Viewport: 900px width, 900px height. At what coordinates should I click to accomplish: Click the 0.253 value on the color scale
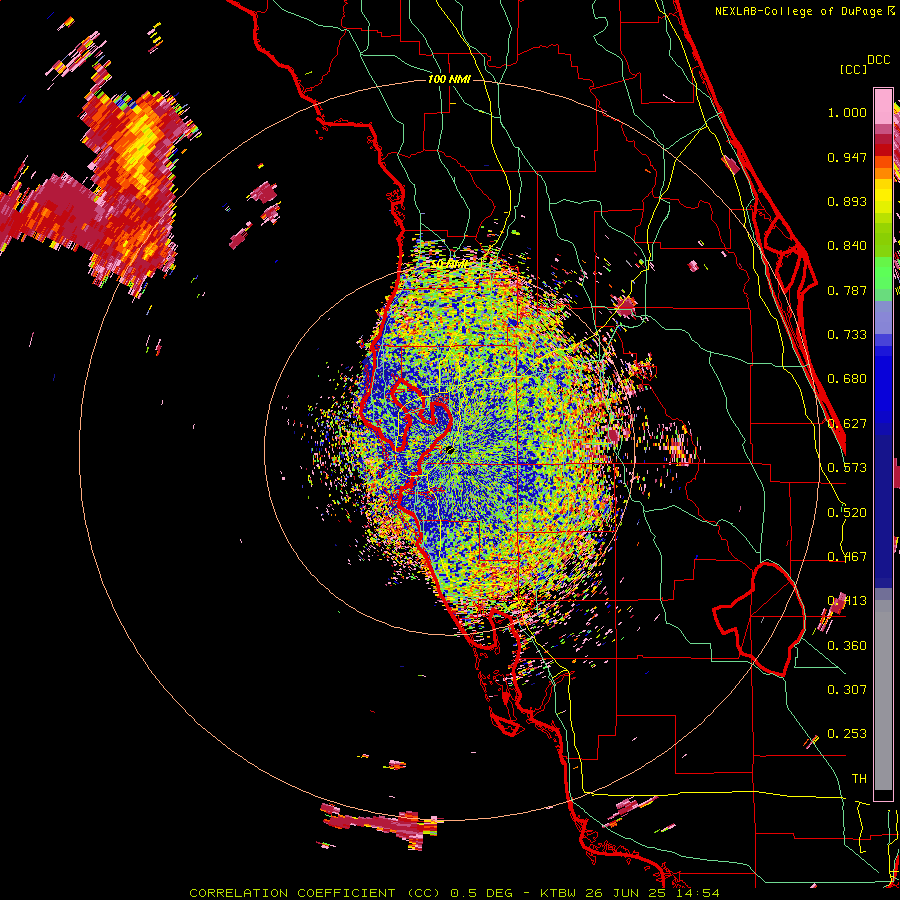[847, 734]
